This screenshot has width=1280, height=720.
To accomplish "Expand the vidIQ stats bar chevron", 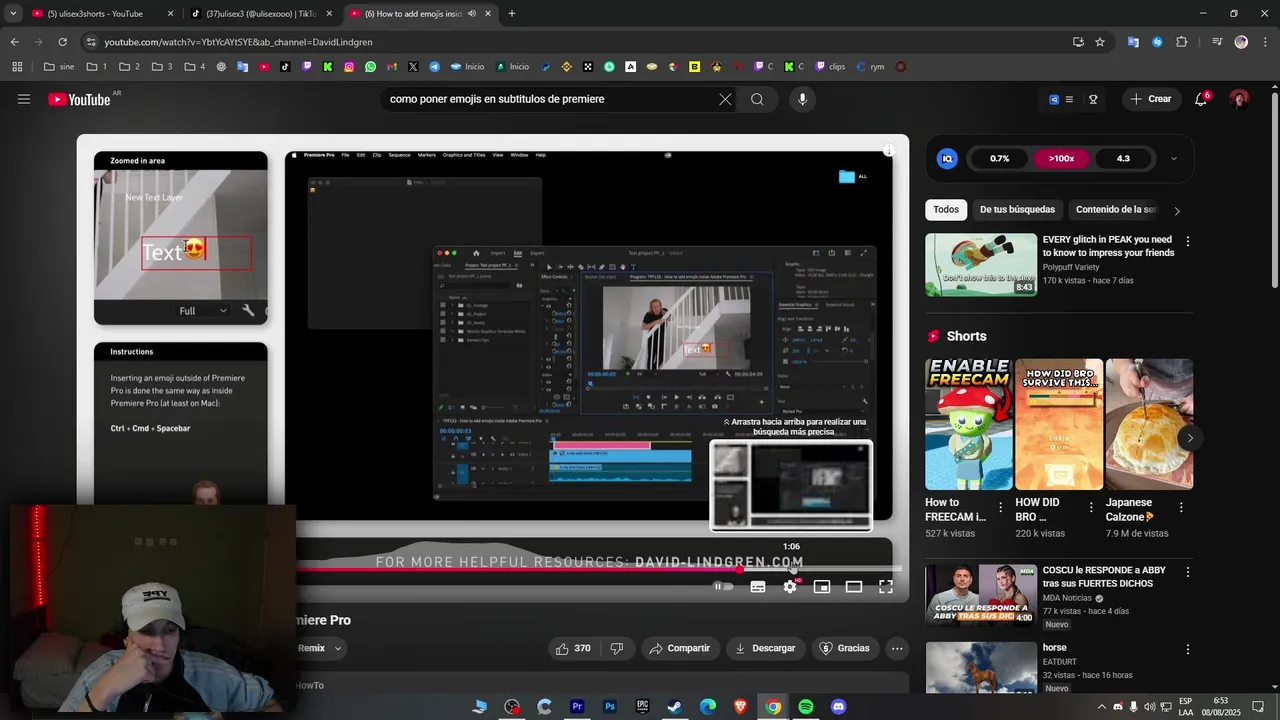I will [1174, 159].
